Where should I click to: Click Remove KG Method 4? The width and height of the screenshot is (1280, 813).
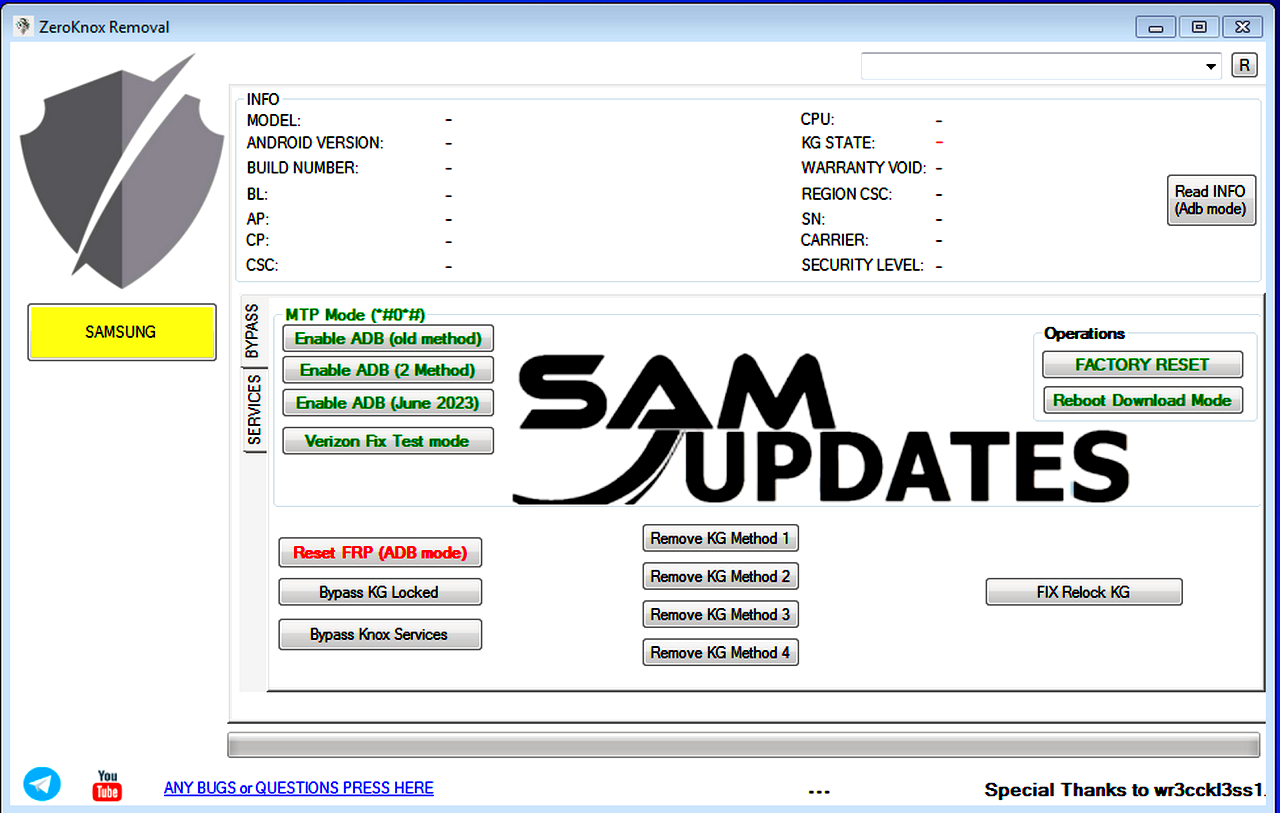(720, 652)
